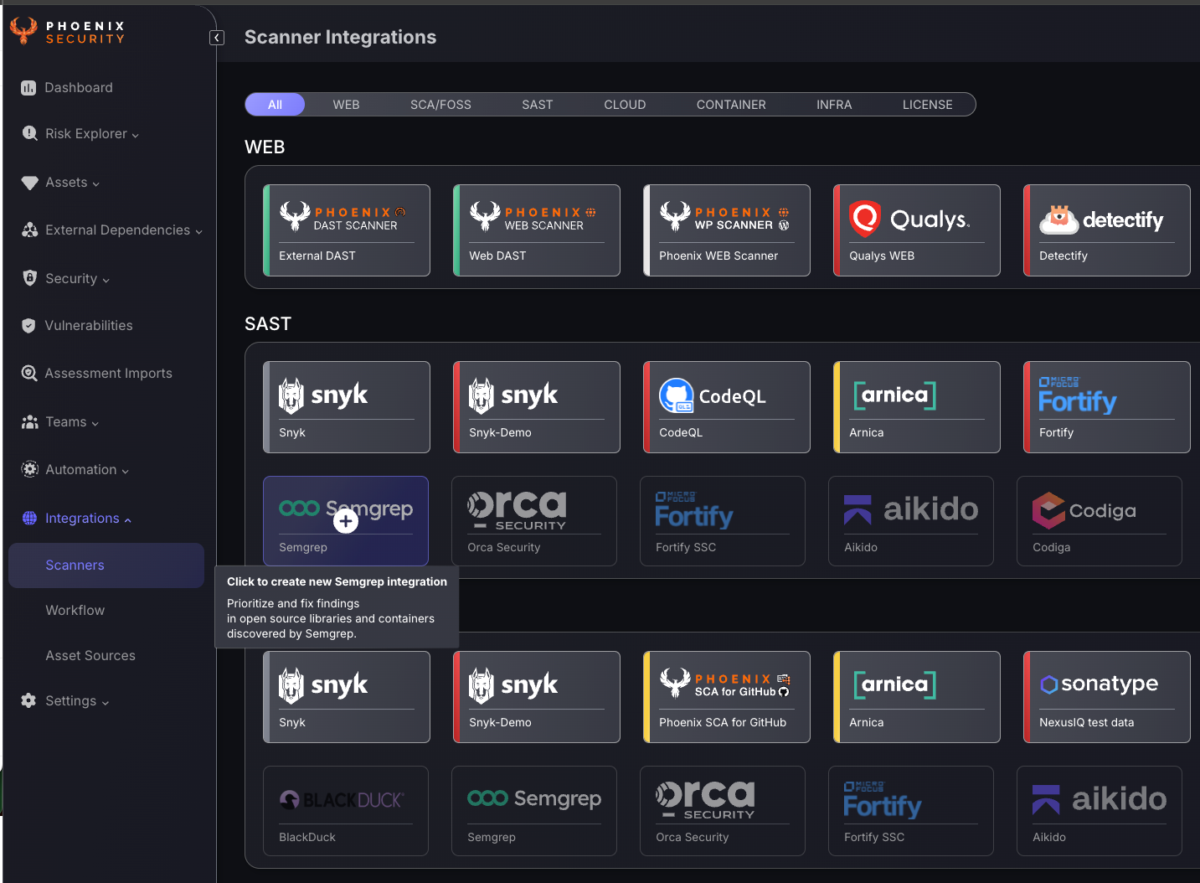Click the Codiga logo icon
Image resolution: width=1200 pixels, height=883 pixels.
coord(1048,511)
